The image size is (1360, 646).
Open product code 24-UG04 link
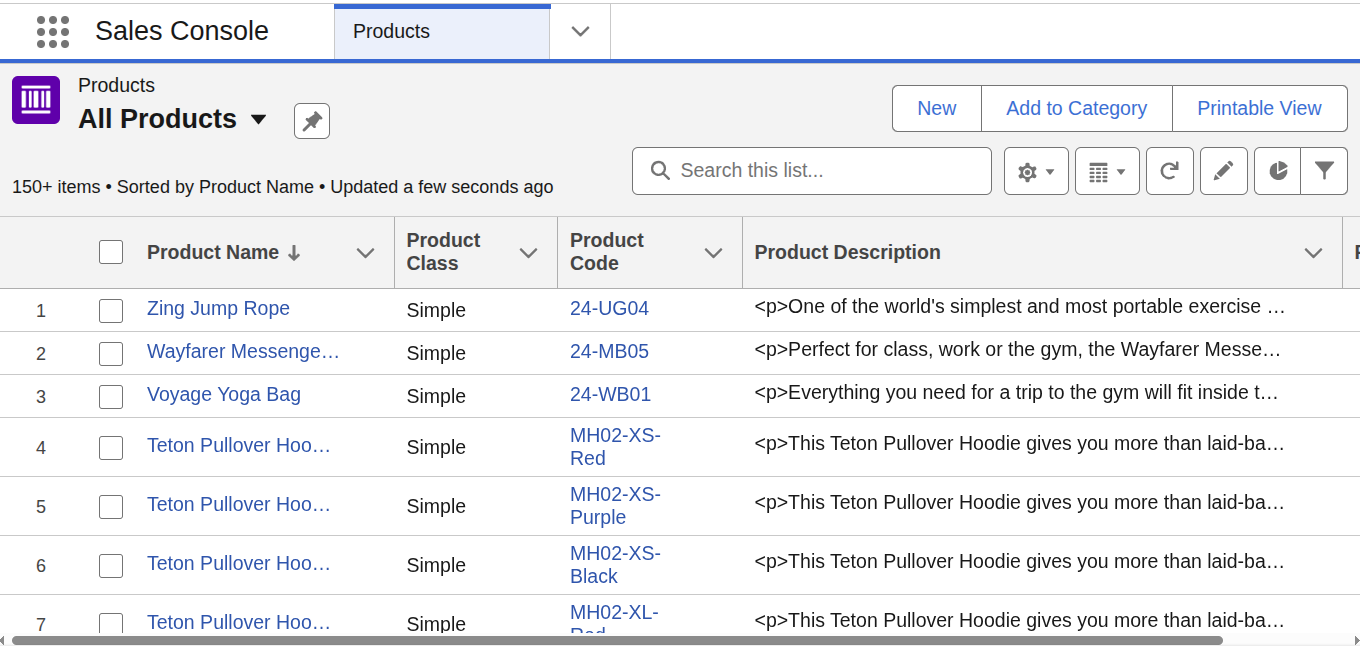point(609,308)
